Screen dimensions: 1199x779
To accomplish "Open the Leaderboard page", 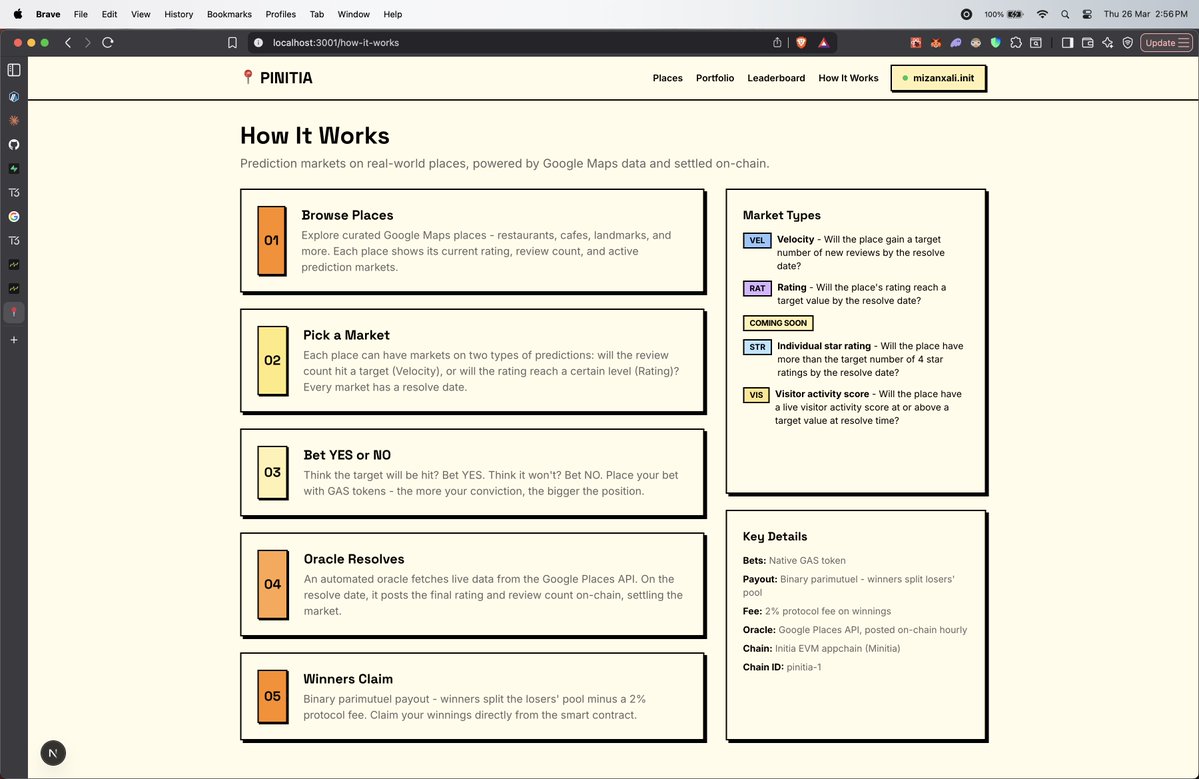I will 776,78.
